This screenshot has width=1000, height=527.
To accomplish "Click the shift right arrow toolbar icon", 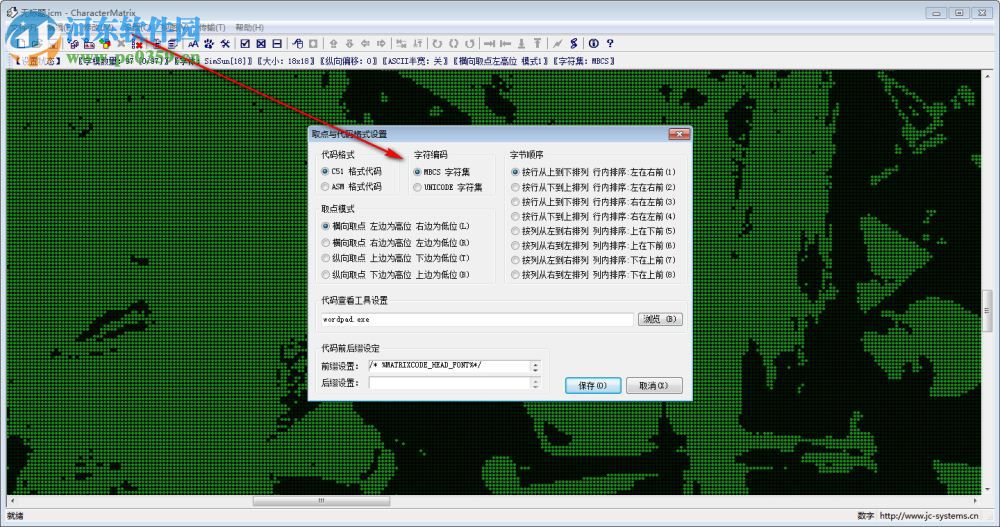I will click(381, 43).
